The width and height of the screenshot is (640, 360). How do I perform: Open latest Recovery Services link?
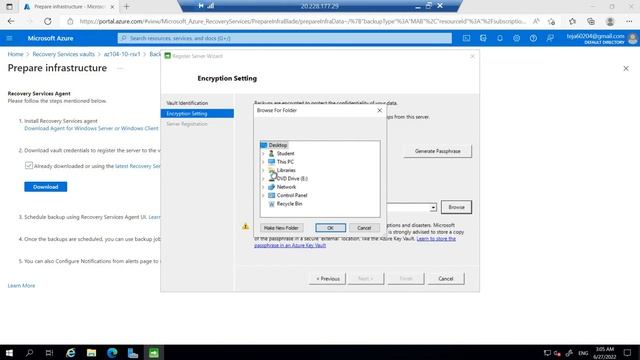click(x=138, y=166)
